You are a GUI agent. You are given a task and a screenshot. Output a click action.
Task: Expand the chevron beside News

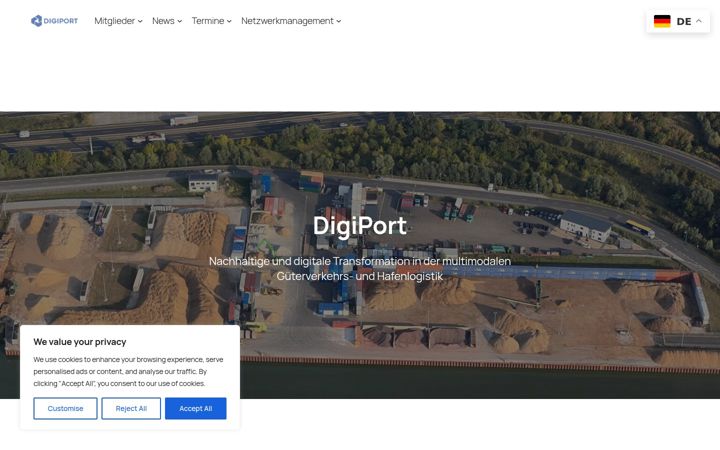click(x=180, y=21)
